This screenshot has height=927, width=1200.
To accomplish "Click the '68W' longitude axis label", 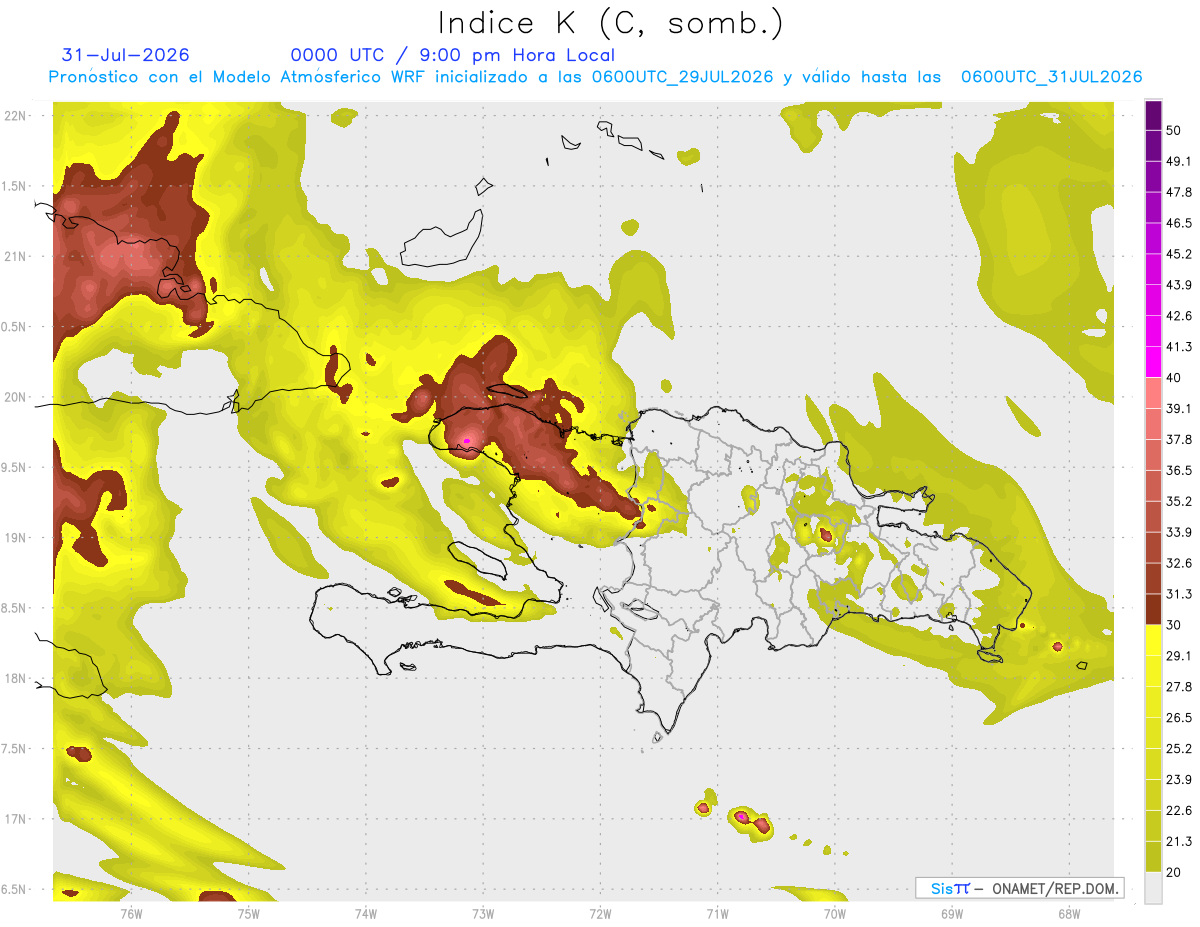I will click(1068, 913).
